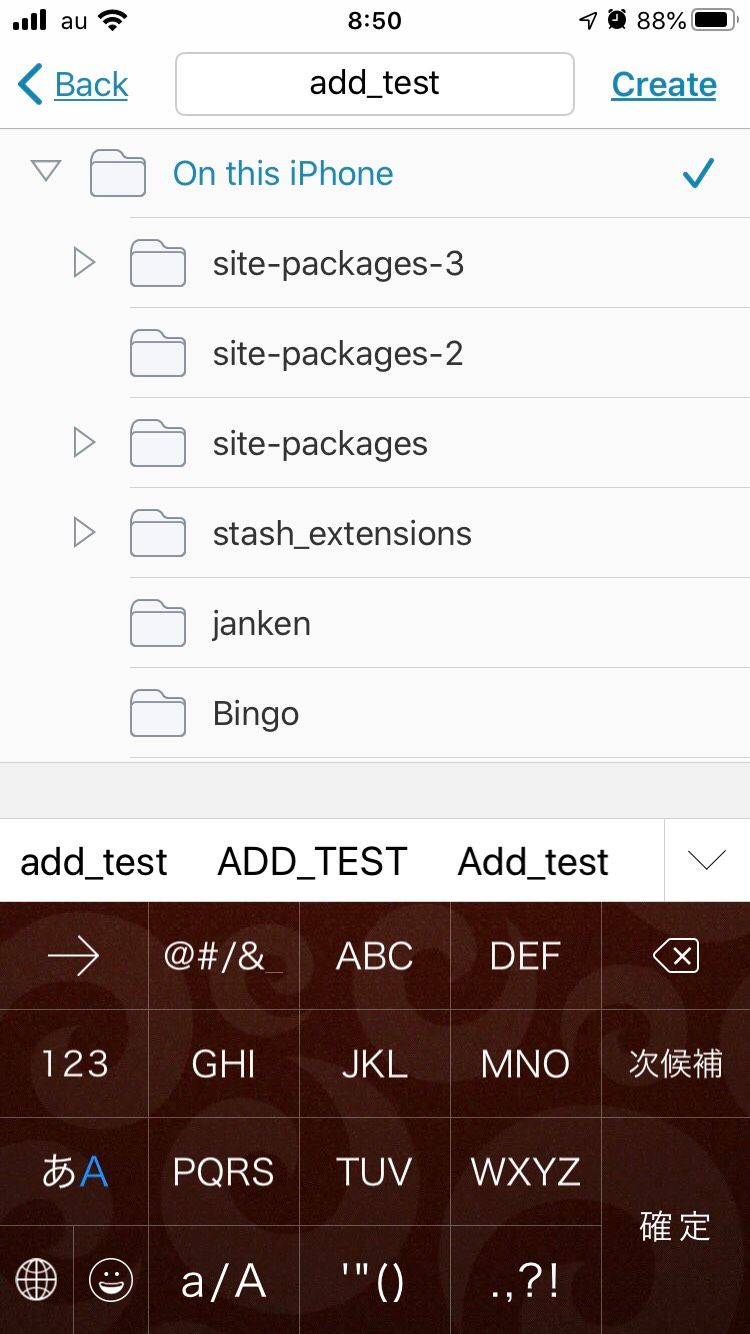Expand the stash_extensions folder triangle
The height and width of the screenshot is (1334, 750).
(84, 533)
